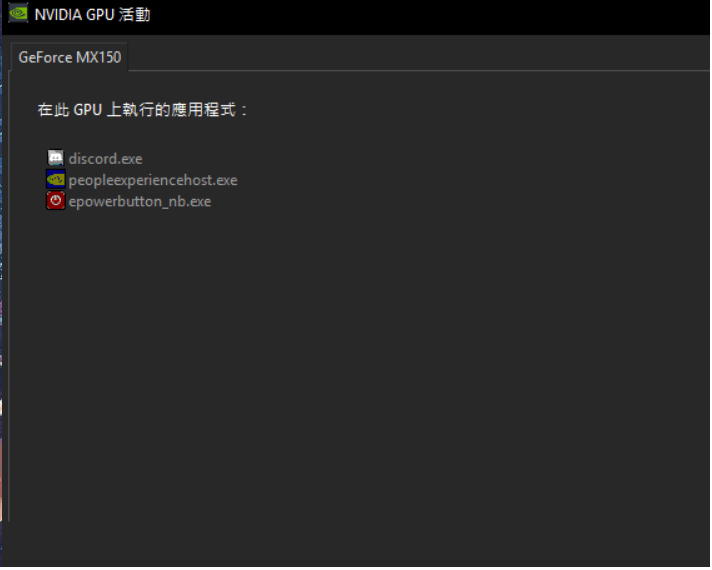Screen dimensions: 712x570
Task: Click the word GPU in the heading
Action: point(89,110)
